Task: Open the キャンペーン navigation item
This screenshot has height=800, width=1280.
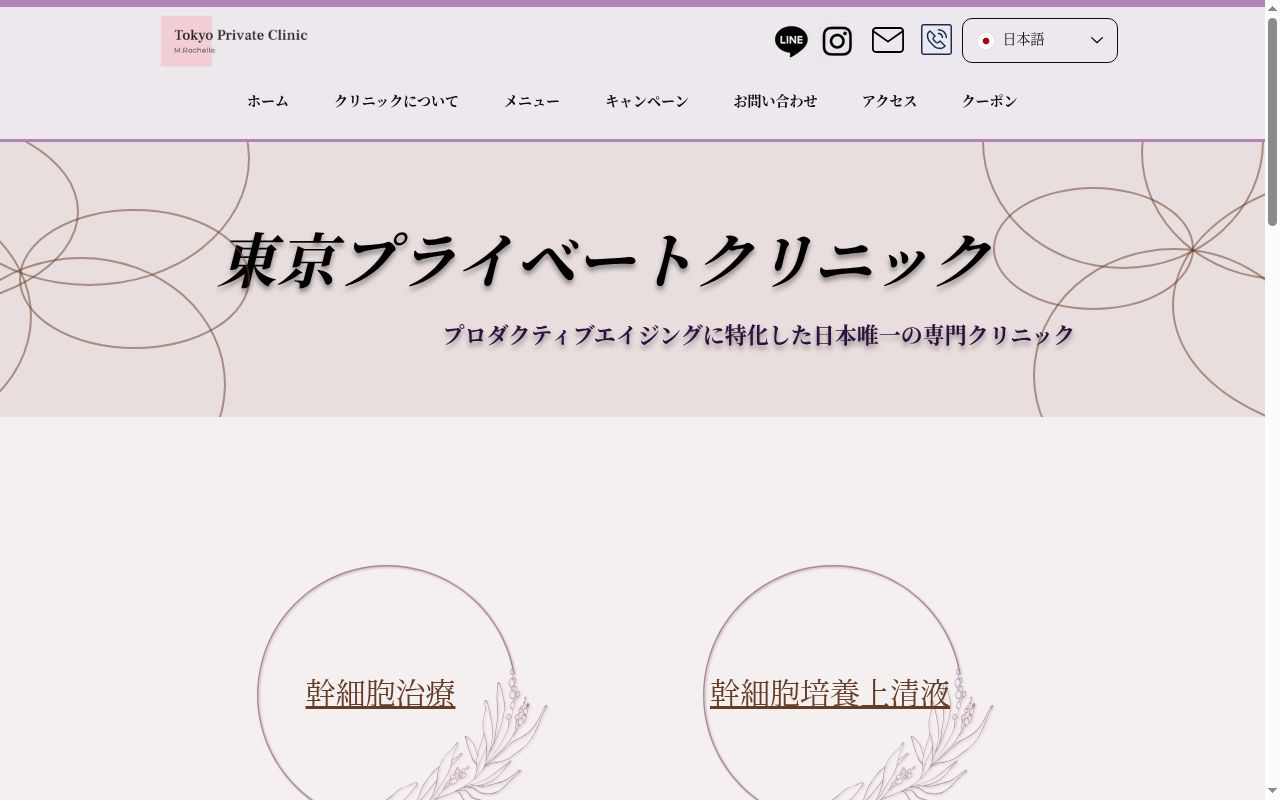Action: pyautogui.click(x=647, y=101)
